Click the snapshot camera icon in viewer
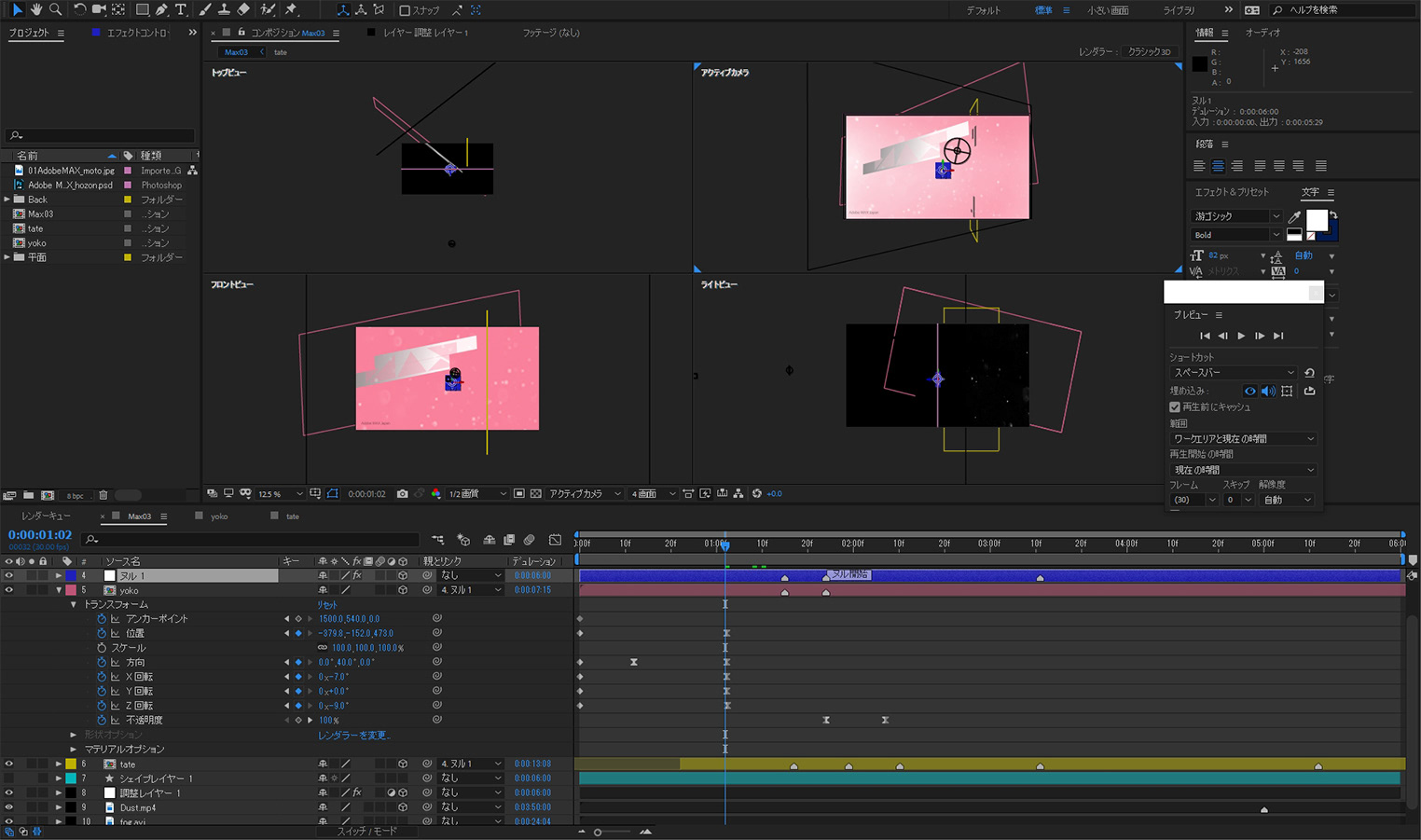Image resolution: width=1421 pixels, height=840 pixels. 402,493
